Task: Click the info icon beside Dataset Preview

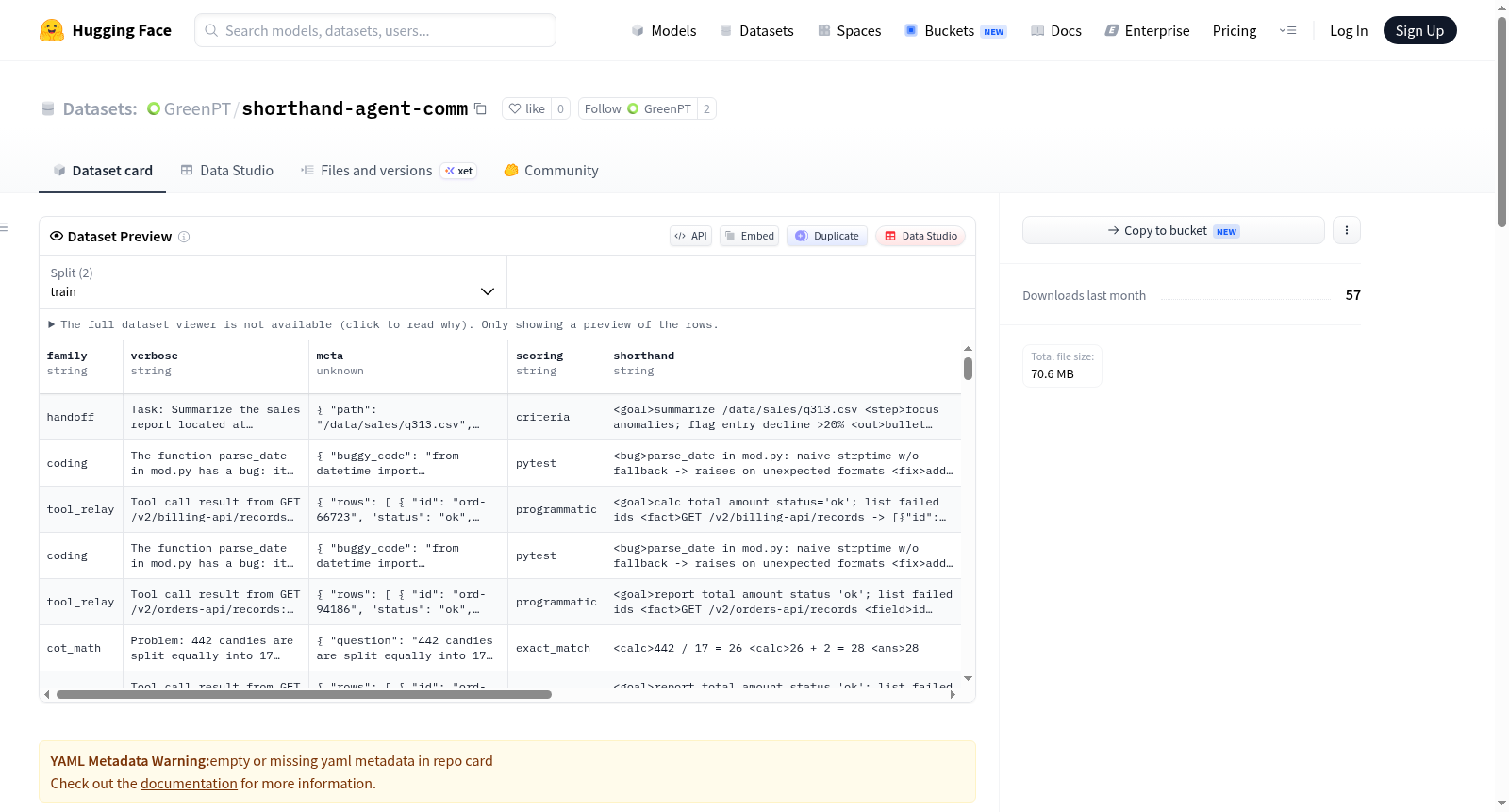Action: (184, 237)
